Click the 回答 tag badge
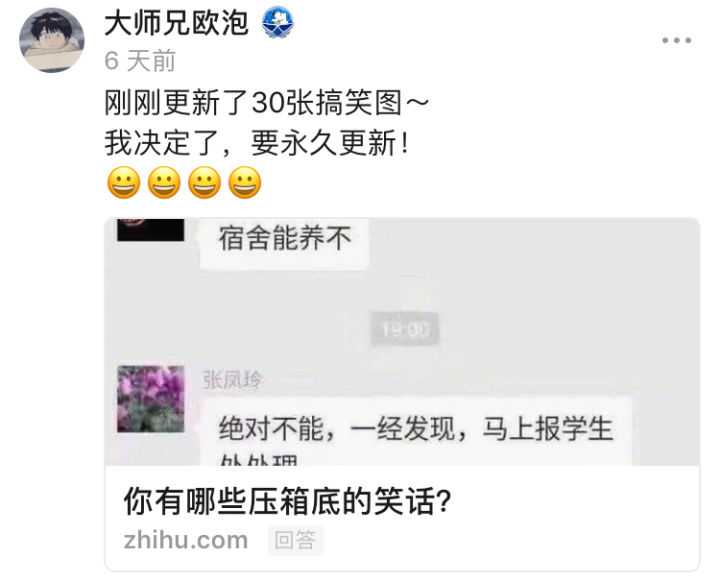Viewport: 720px width, 582px height. [295, 540]
